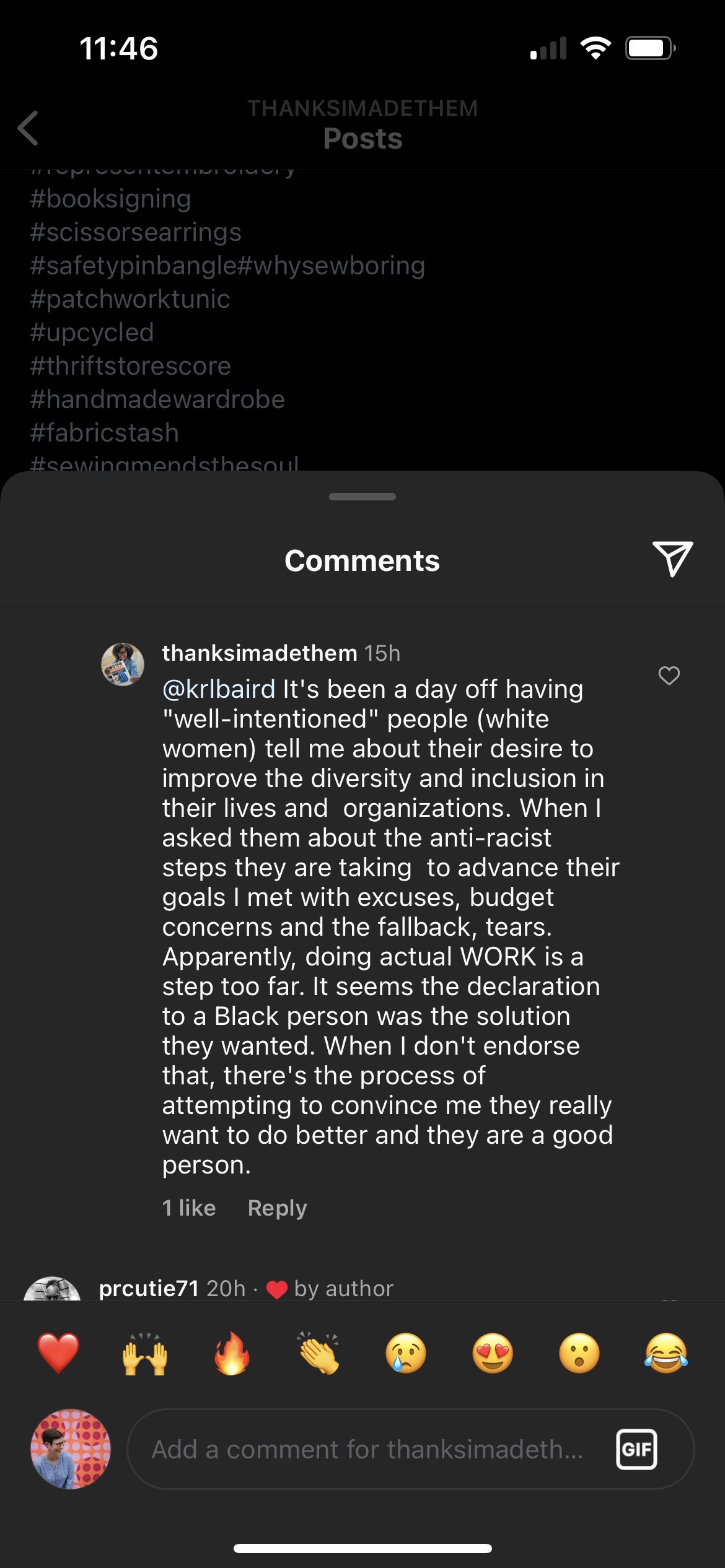Insert fire emoji reaction

(232, 1353)
